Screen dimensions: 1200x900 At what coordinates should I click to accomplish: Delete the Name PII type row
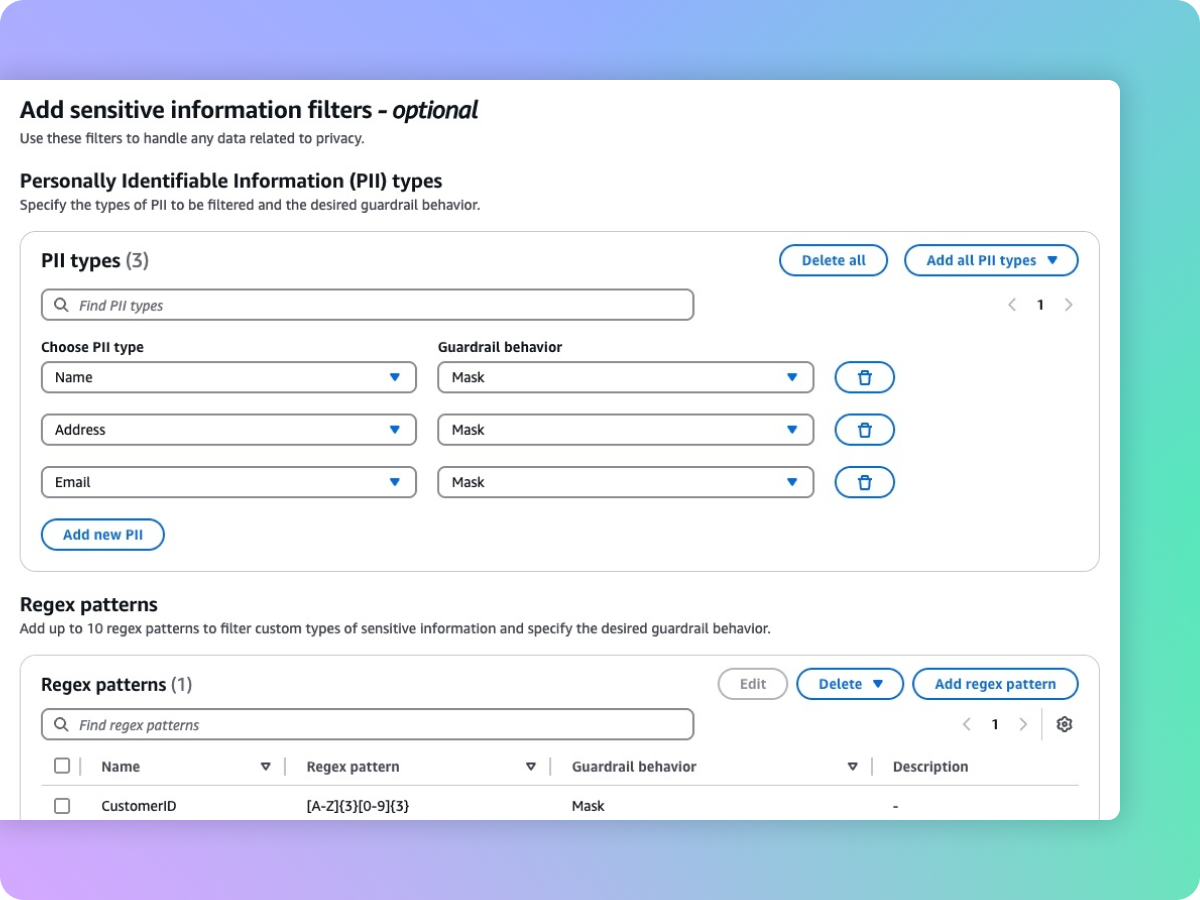(x=864, y=377)
